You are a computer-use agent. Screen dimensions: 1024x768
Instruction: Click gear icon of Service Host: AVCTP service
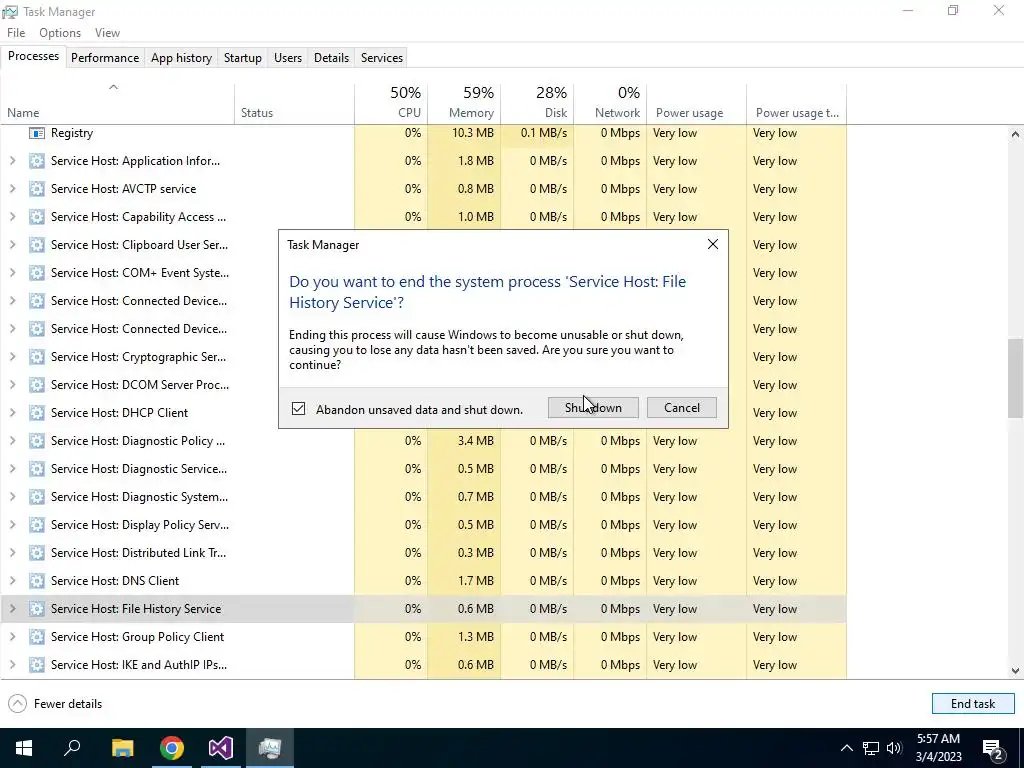37,189
